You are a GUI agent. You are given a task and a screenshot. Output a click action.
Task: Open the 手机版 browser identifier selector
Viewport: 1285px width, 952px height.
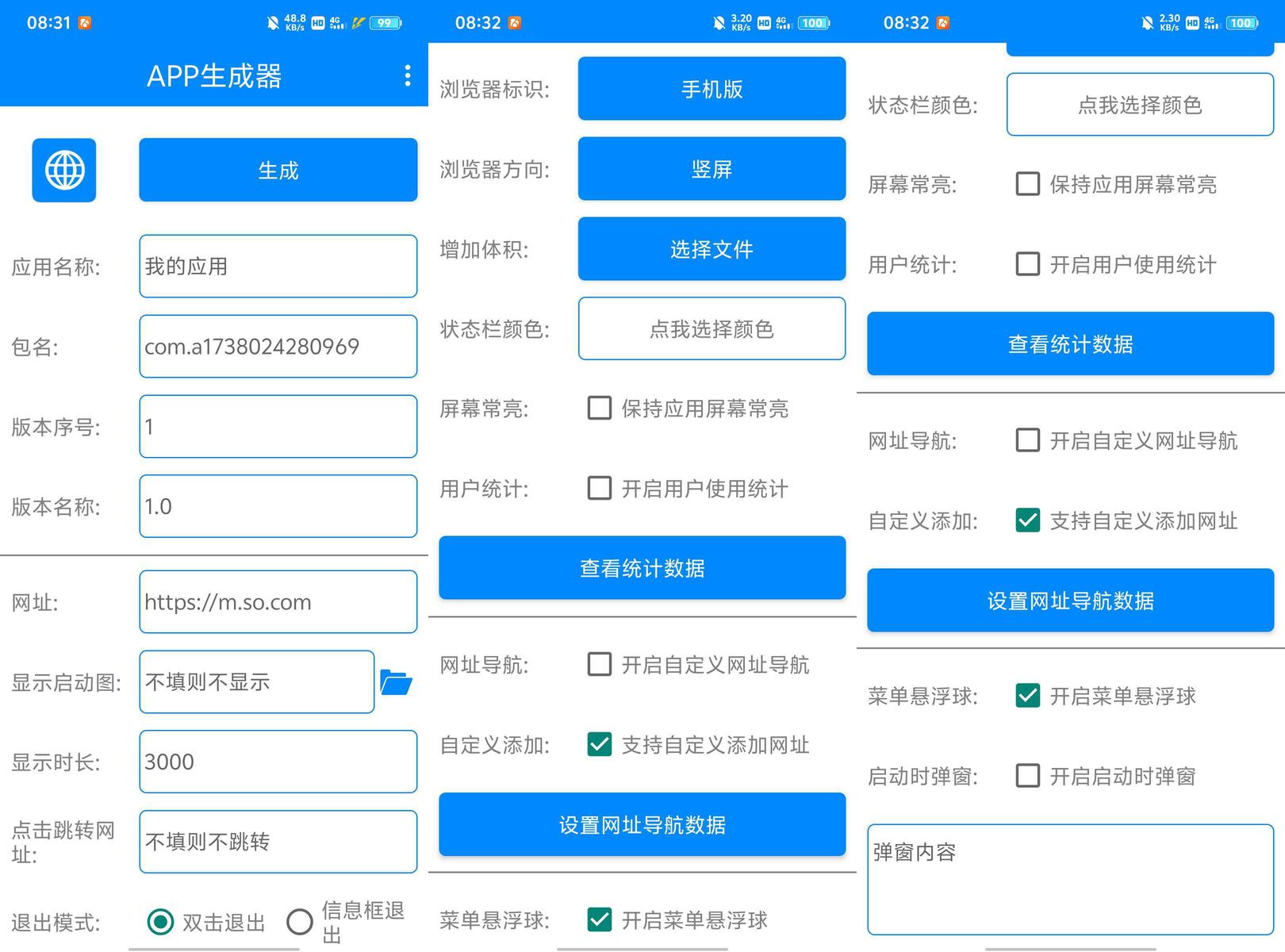click(712, 89)
